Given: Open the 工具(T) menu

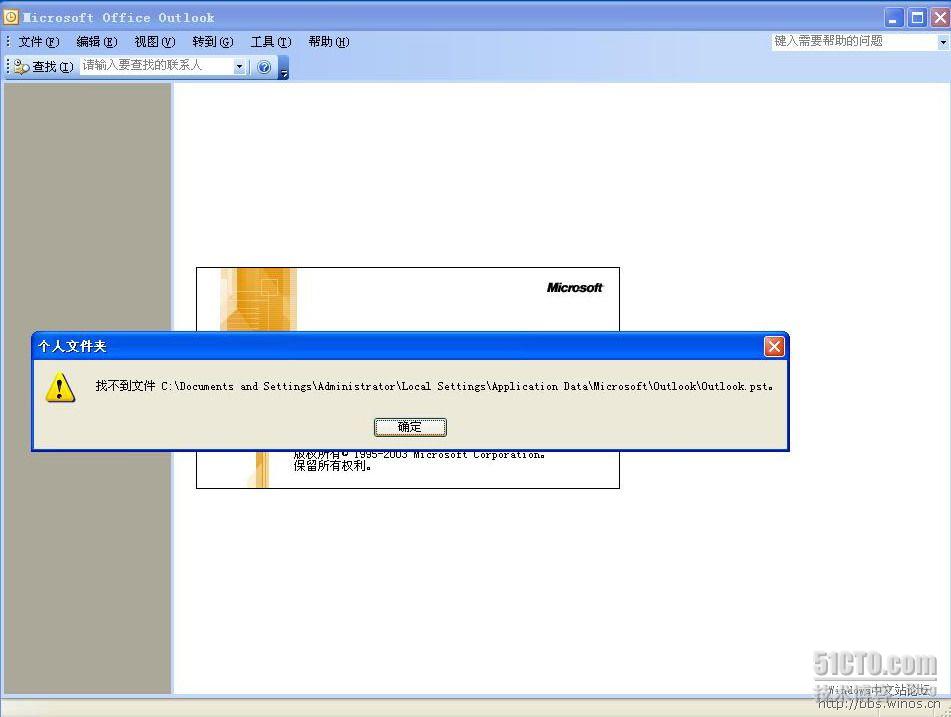Looking at the screenshot, I should pyautogui.click(x=271, y=42).
